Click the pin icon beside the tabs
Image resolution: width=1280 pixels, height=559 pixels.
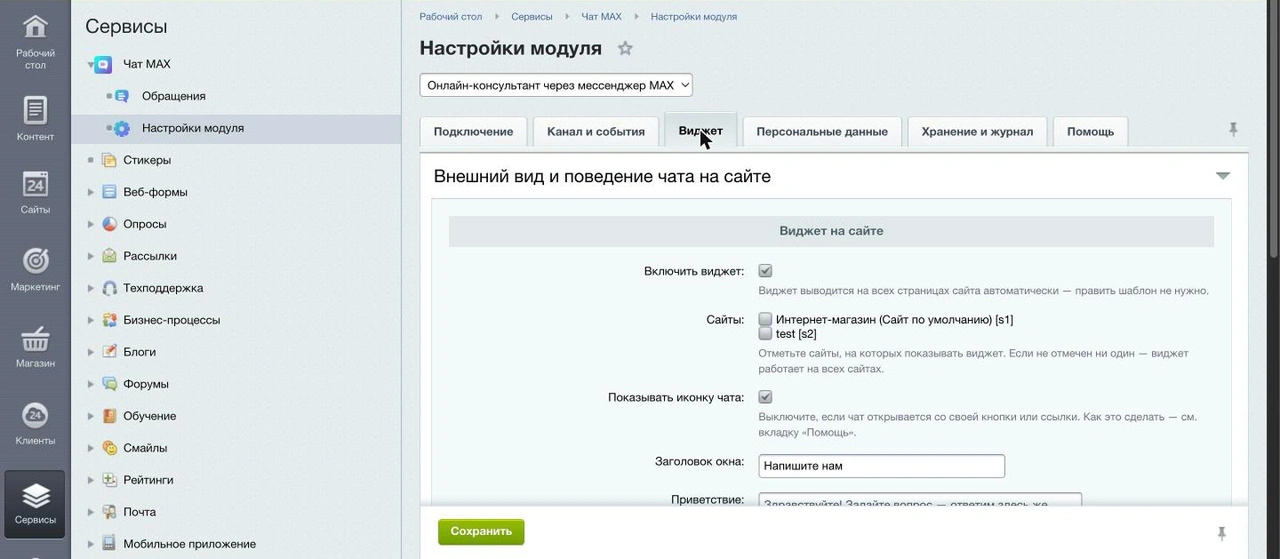[x=1233, y=130]
